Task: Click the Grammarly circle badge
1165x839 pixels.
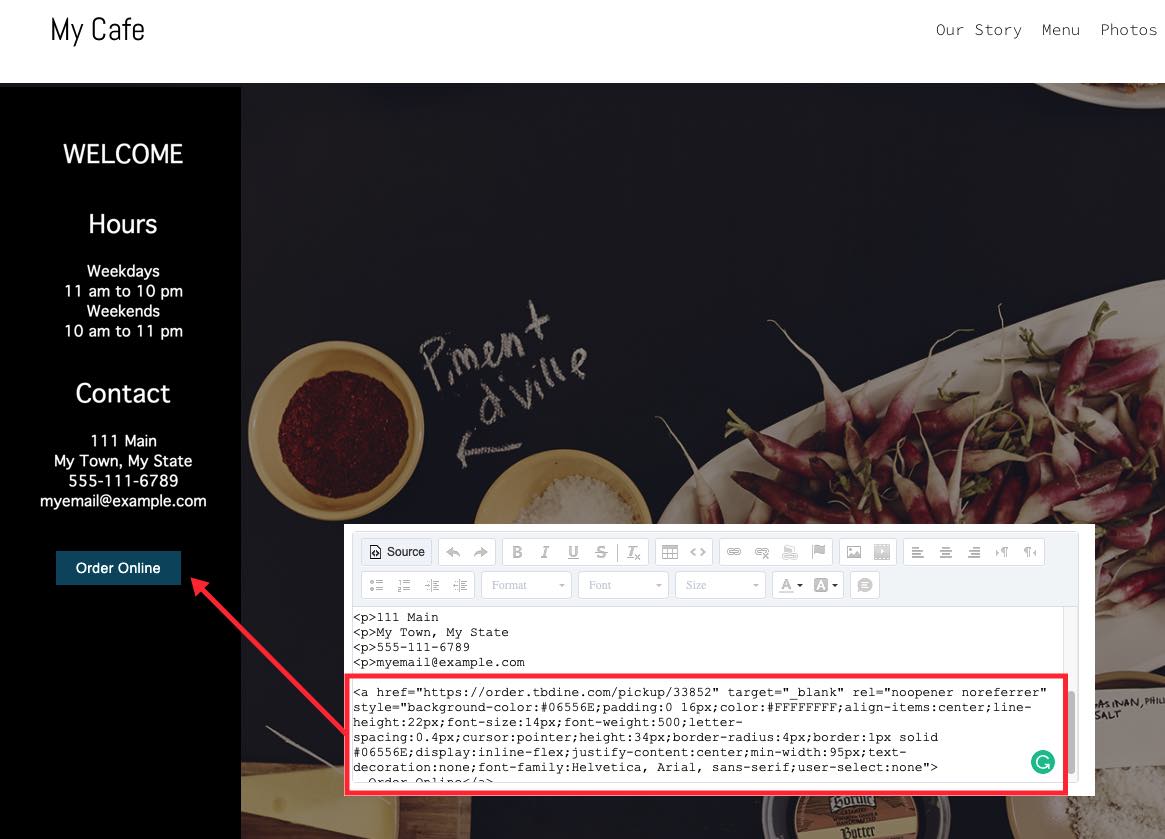Action: point(1042,762)
